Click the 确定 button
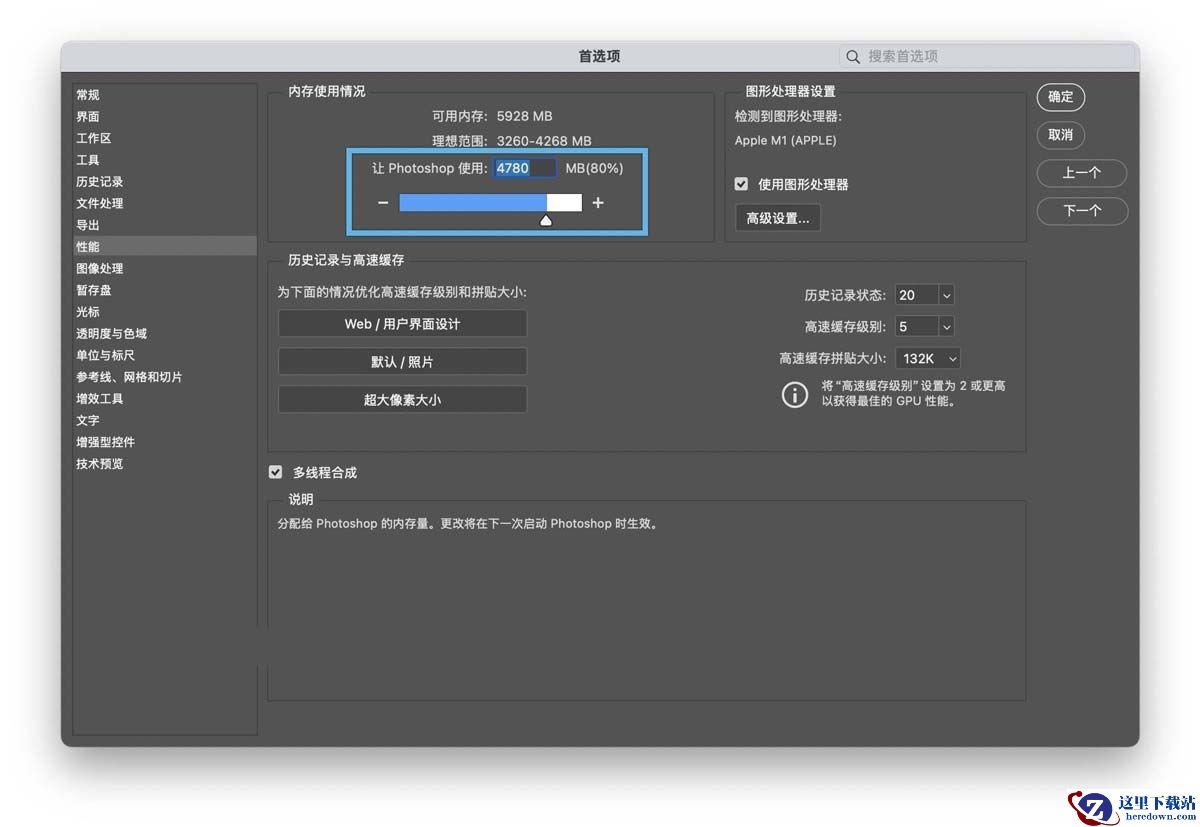 click(1061, 97)
